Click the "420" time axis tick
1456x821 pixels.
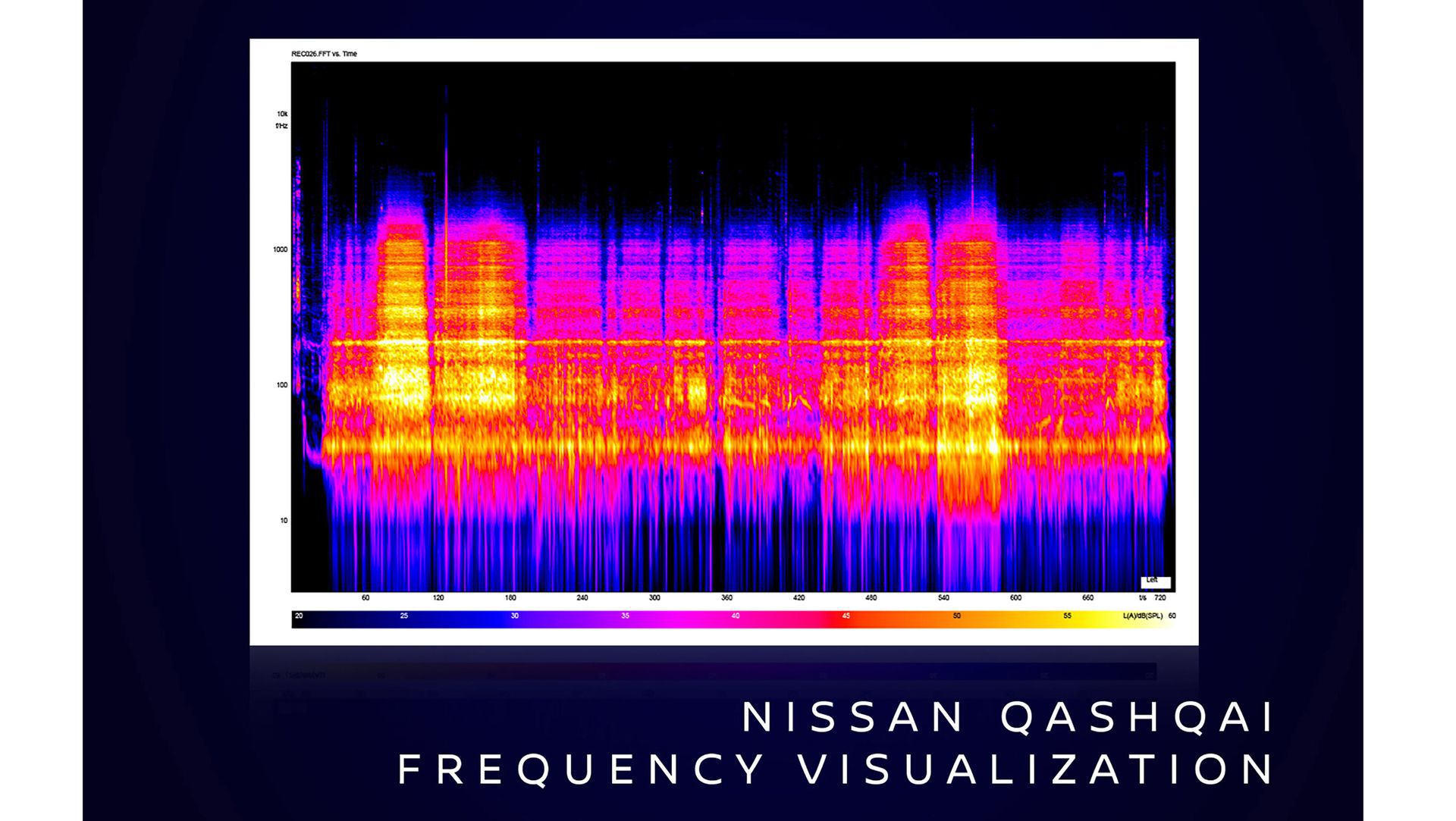799,598
